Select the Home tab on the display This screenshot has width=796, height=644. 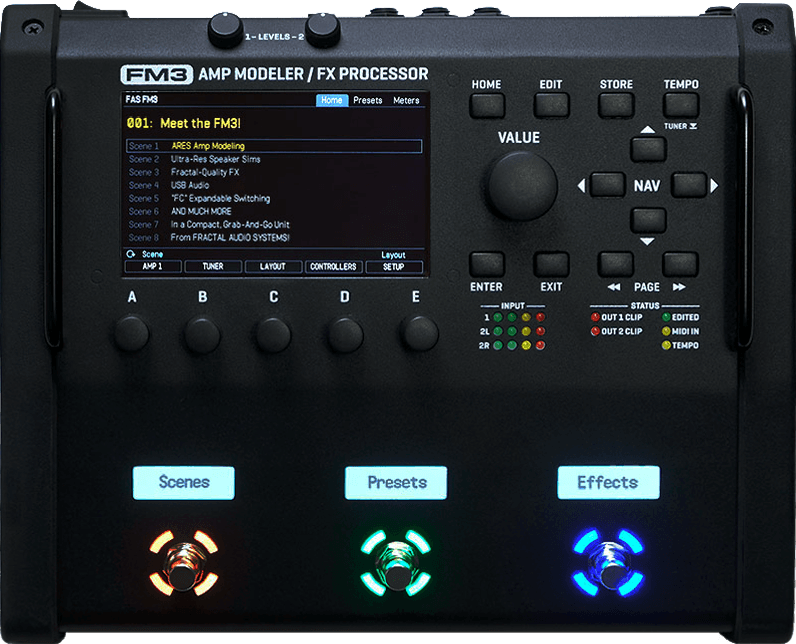click(x=331, y=100)
